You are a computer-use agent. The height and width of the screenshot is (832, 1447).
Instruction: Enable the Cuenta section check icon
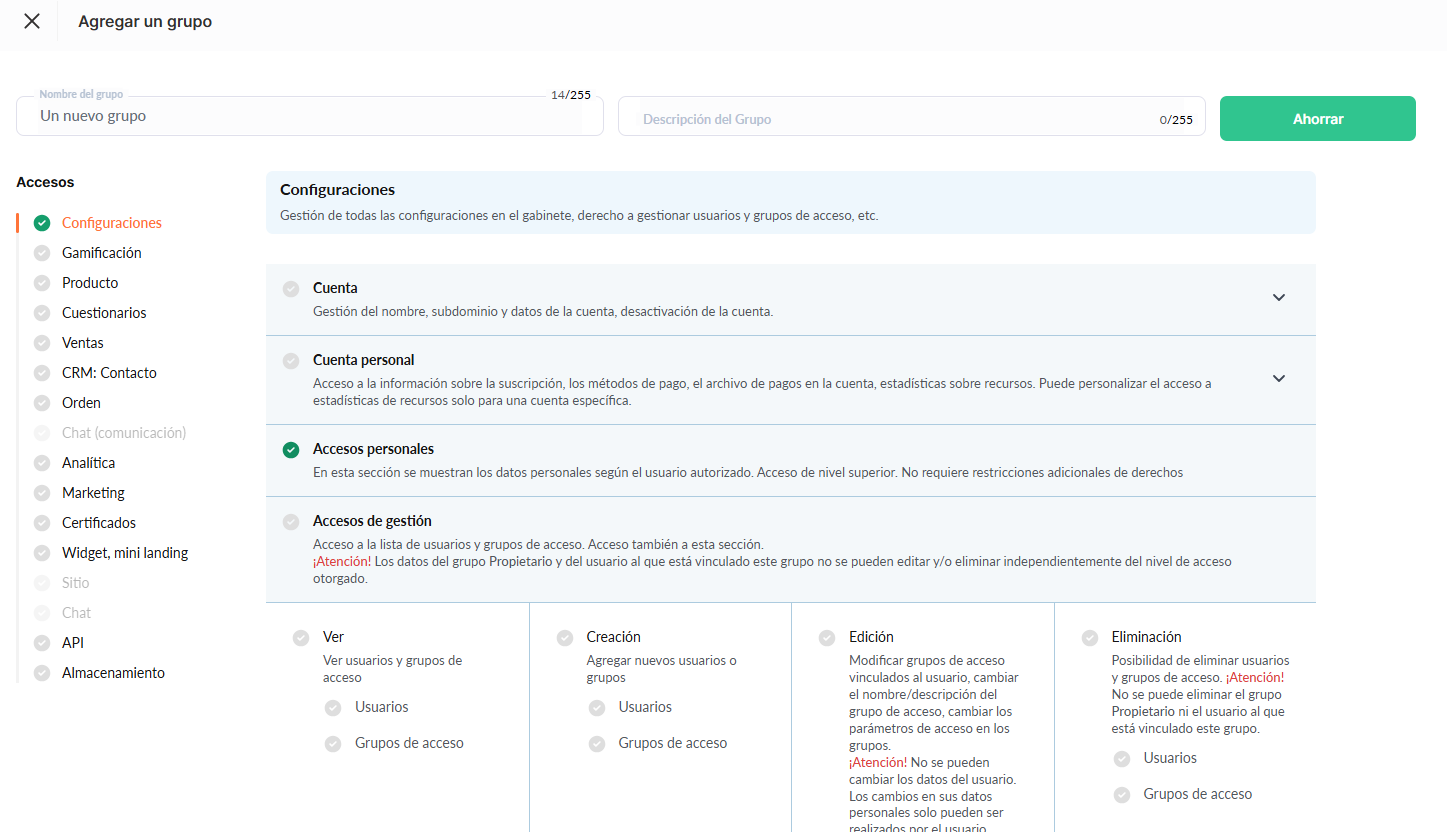pos(291,289)
